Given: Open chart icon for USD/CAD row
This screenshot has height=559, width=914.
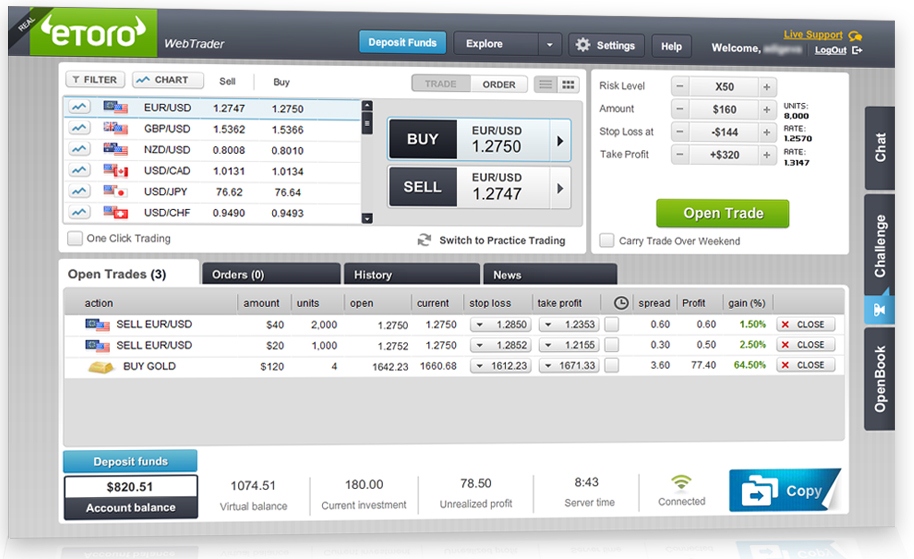Looking at the screenshot, I should [79, 170].
